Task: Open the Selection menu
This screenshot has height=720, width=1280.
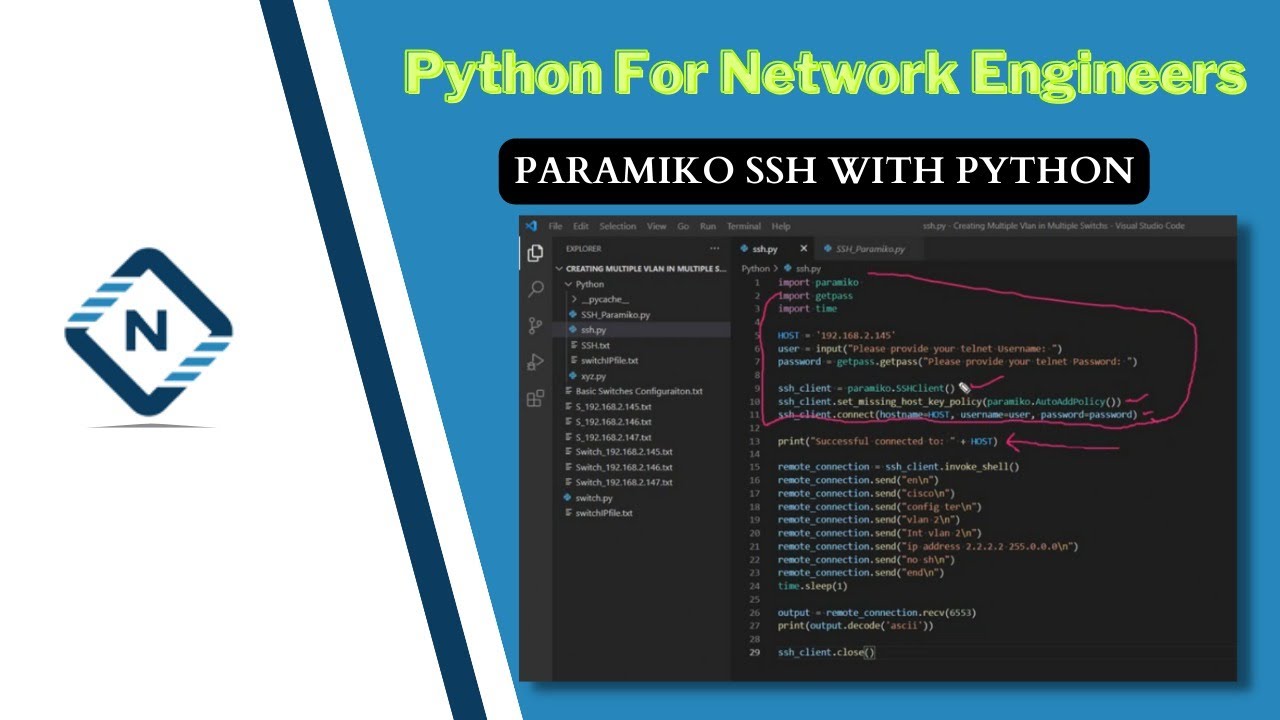Action: pyautogui.click(x=618, y=226)
